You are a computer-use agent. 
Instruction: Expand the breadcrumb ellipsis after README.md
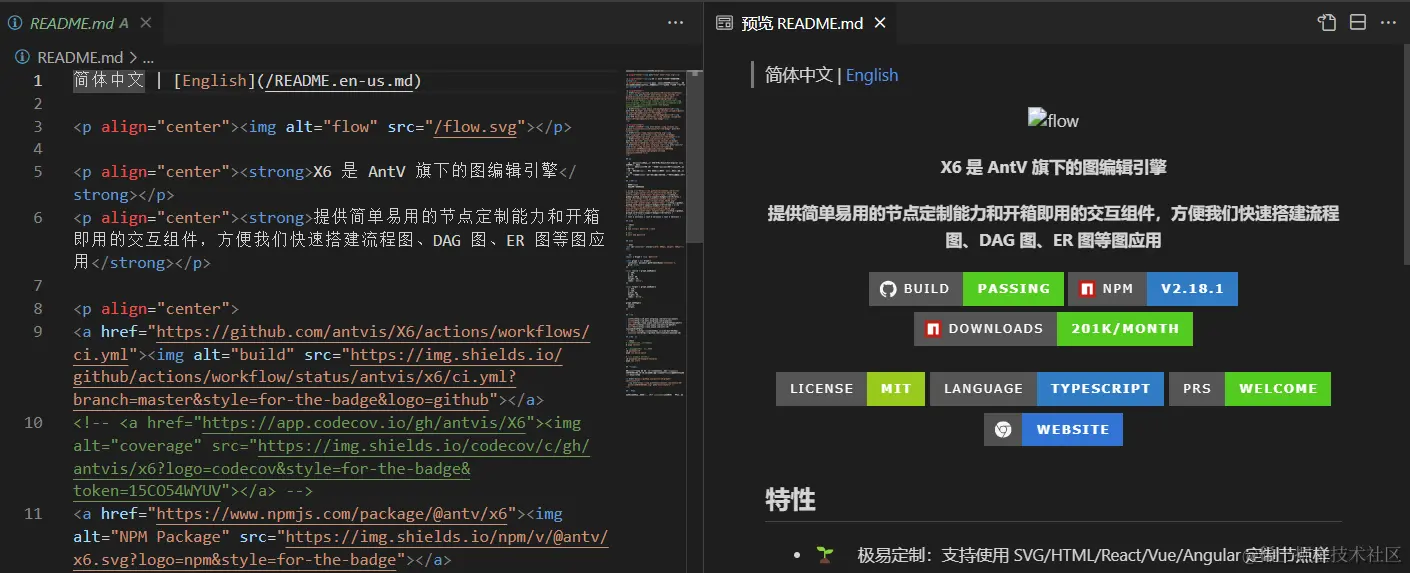tap(148, 57)
